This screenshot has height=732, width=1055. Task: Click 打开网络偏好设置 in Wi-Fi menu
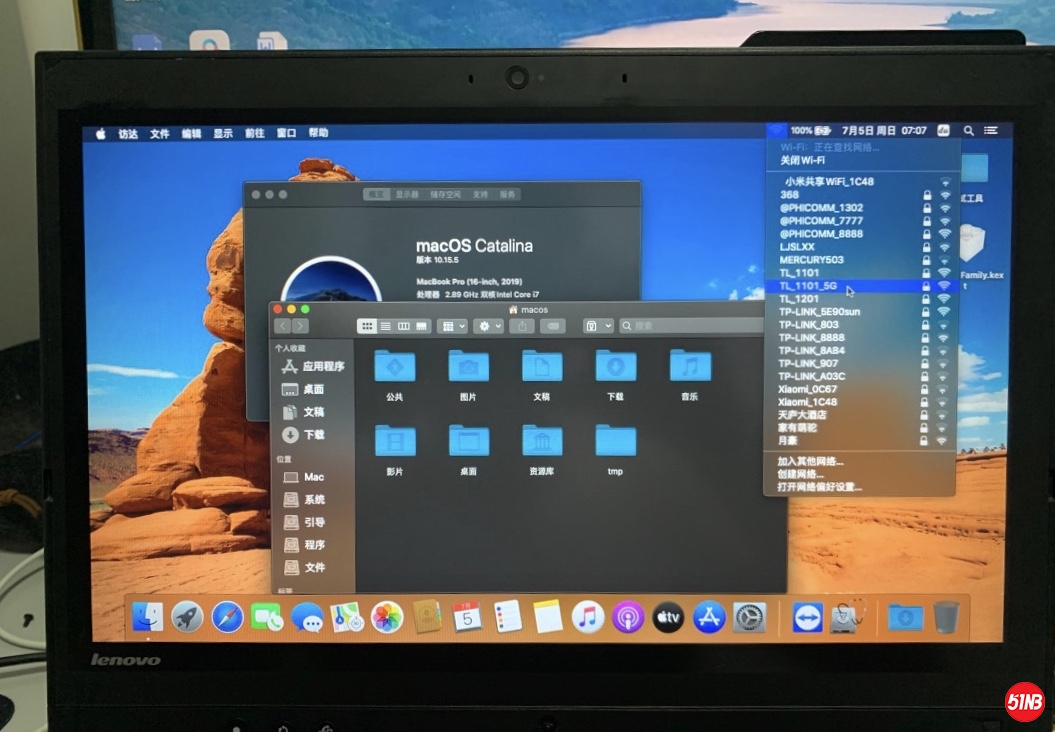coord(819,487)
